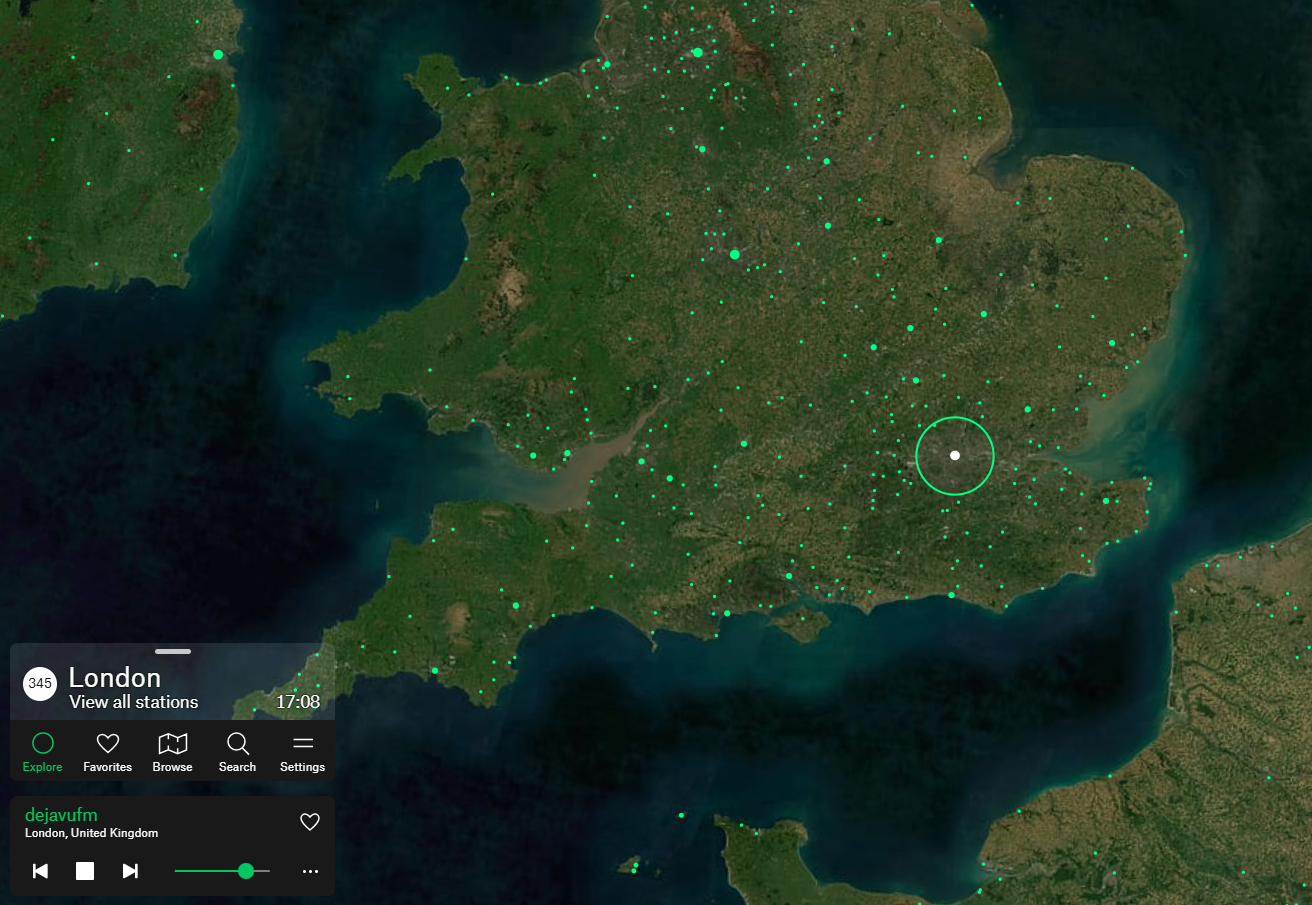Open the Explore tab
This screenshot has height=905, width=1312.
point(43,752)
